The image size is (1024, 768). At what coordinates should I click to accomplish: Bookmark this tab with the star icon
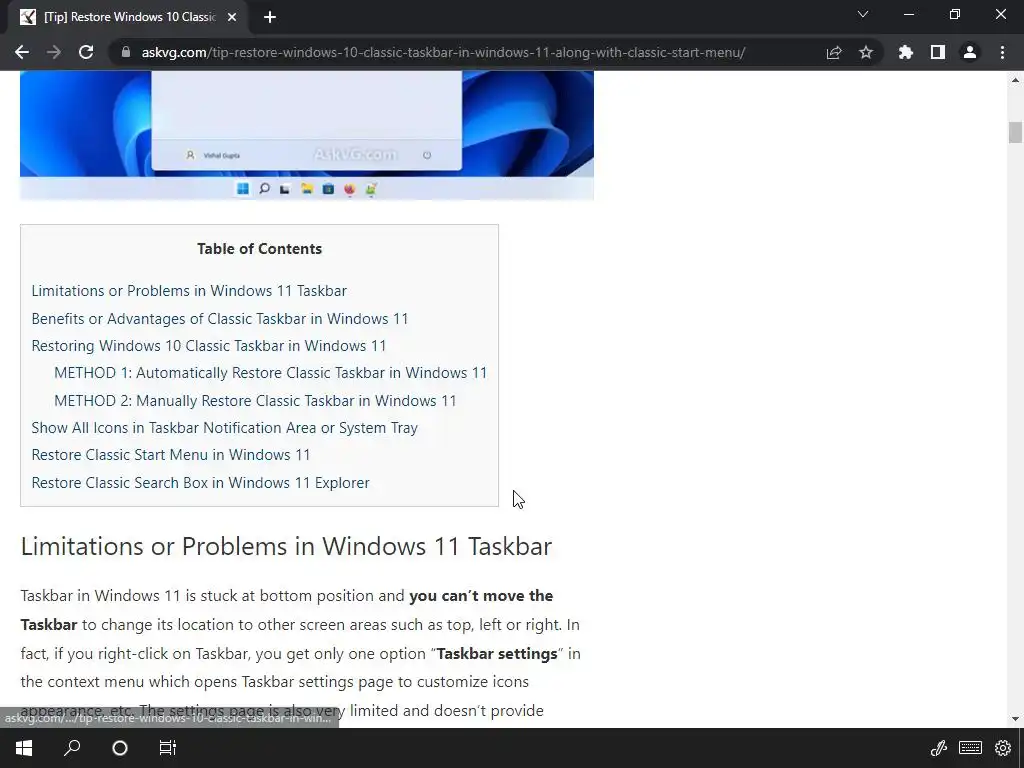point(866,52)
